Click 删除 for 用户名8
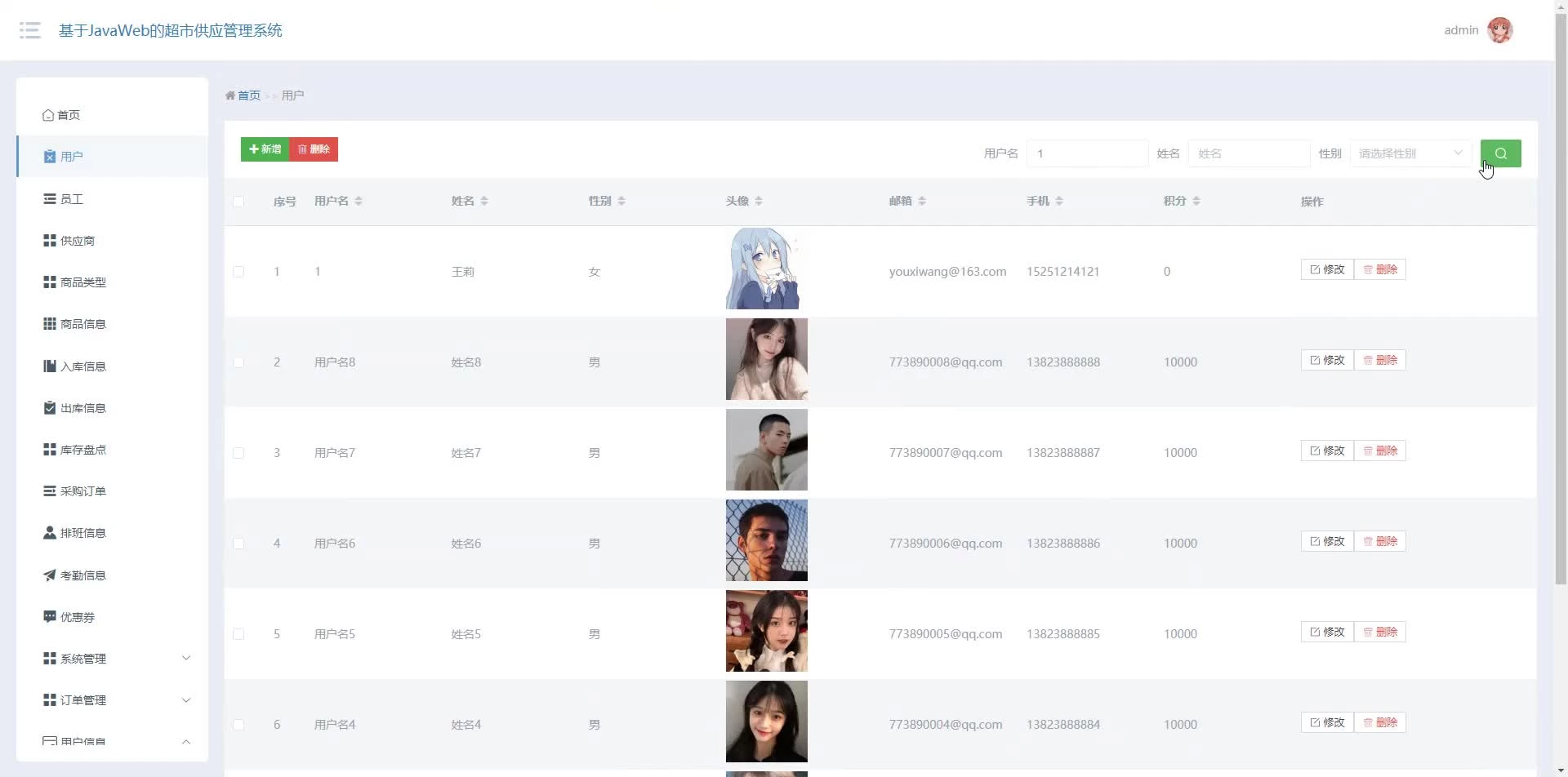The width and height of the screenshot is (1568, 777). pos(1380,360)
